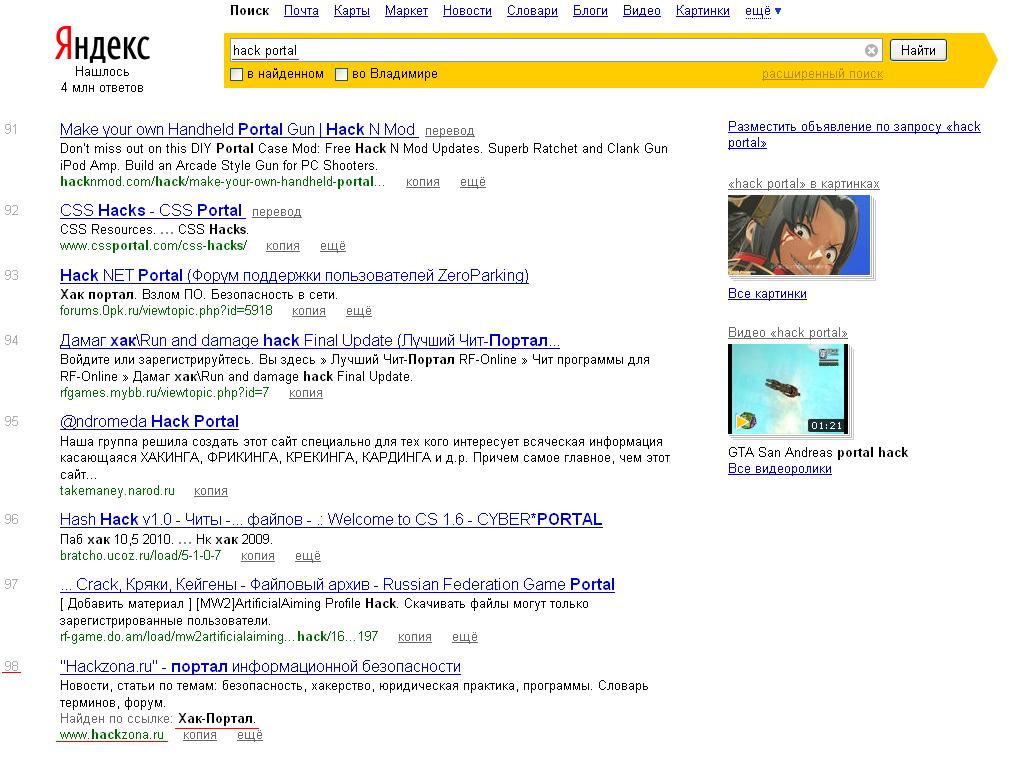Select the Поиск tab
The height and width of the screenshot is (758, 1026).
249,10
